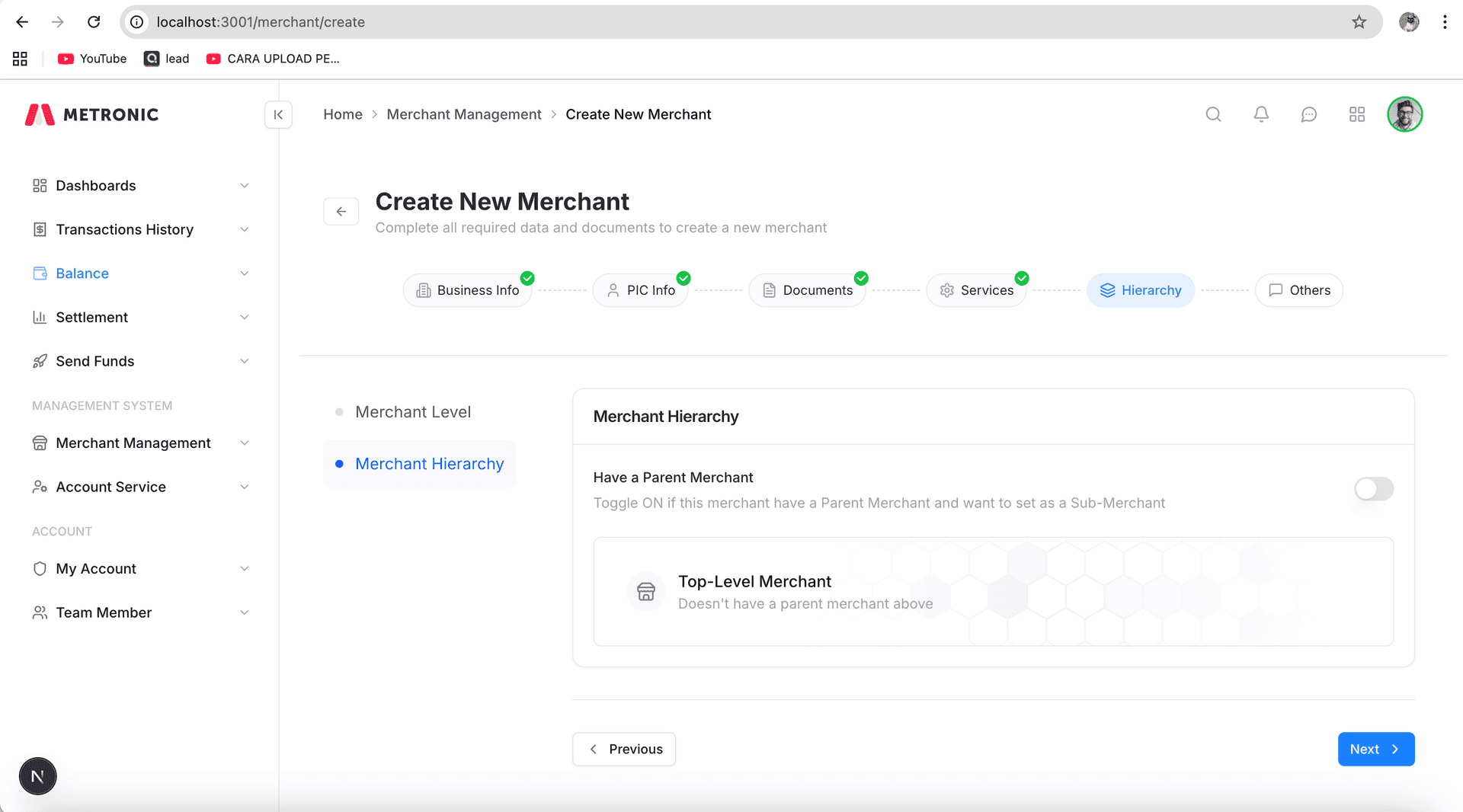
Task: Toggle on Have a Parent Merchant switch
Action: pyautogui.click(x=1373, y=489)
